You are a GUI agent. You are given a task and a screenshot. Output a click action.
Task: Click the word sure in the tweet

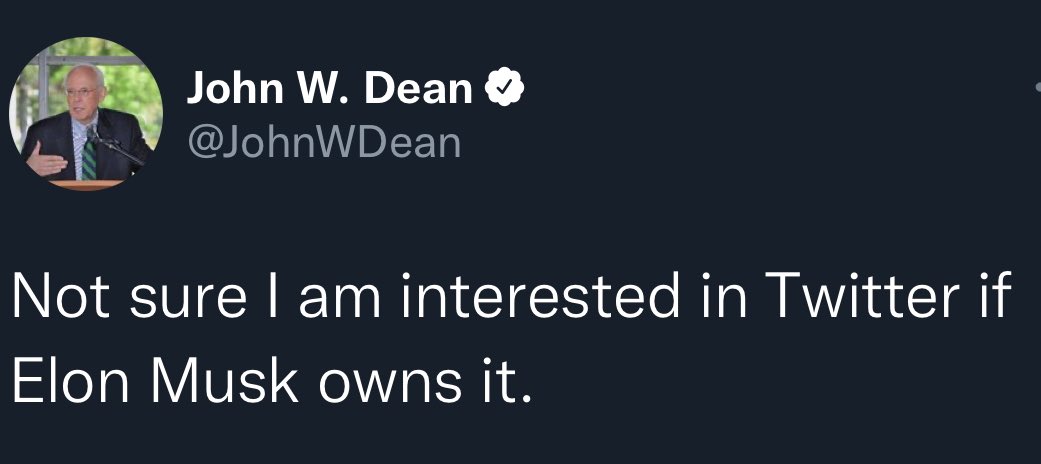point(188,300)
